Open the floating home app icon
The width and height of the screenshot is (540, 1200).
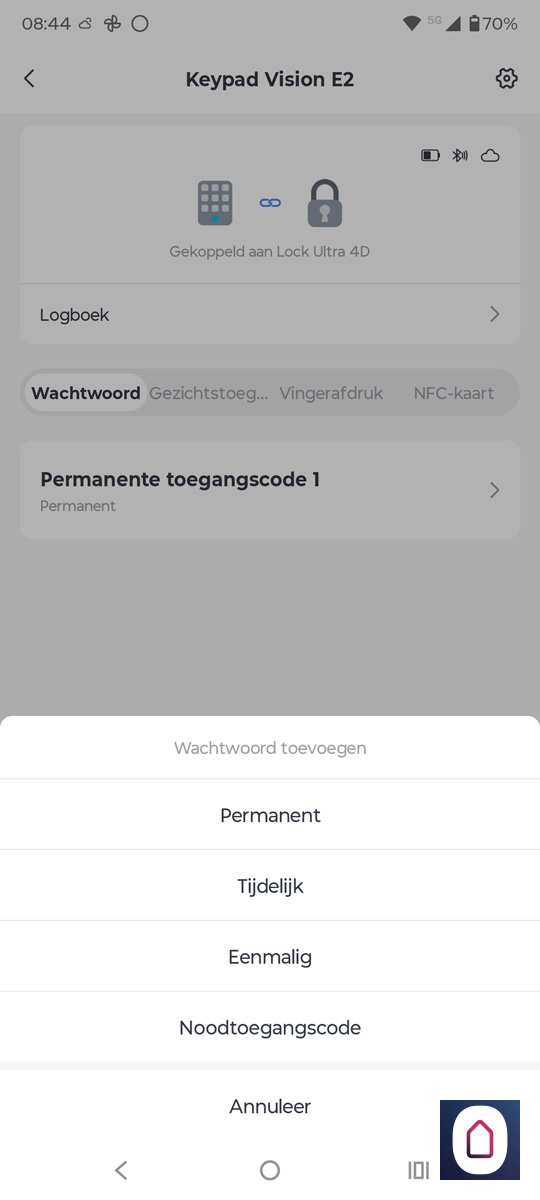(x=480, y=1140)
